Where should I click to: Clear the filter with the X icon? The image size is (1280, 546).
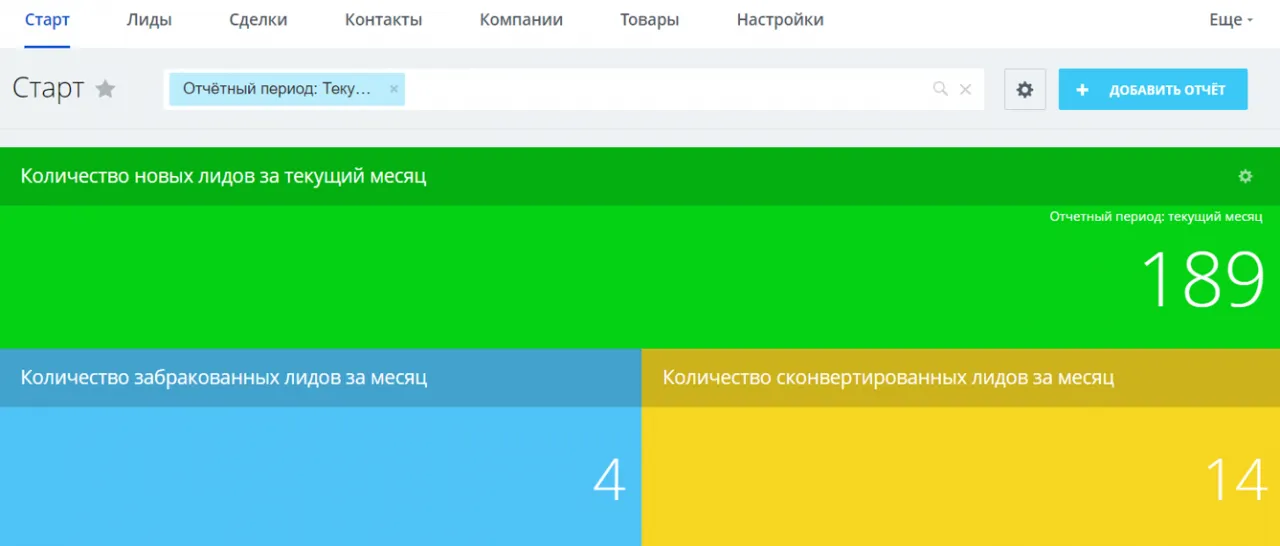pyautogui.click(x=966, y=89)
